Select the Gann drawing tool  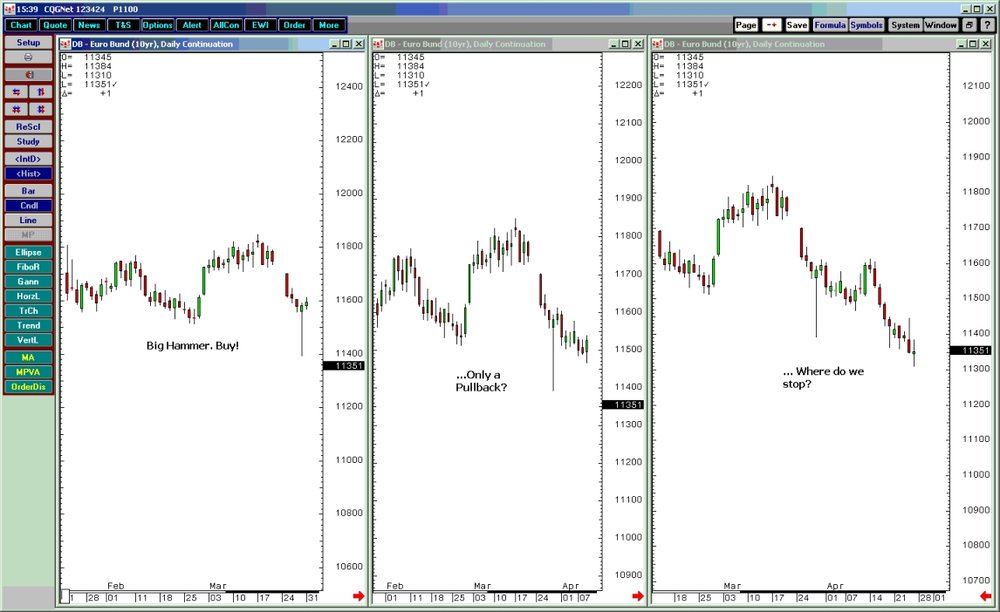coord(28,281)
